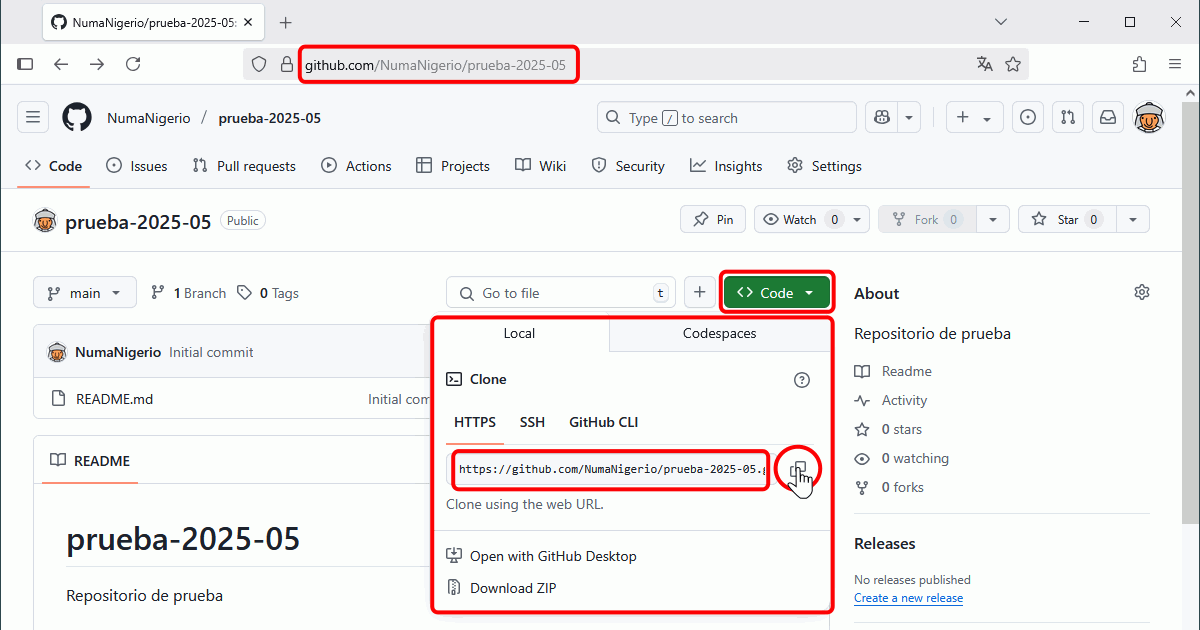Switch to the Security tab

point(628,166)
